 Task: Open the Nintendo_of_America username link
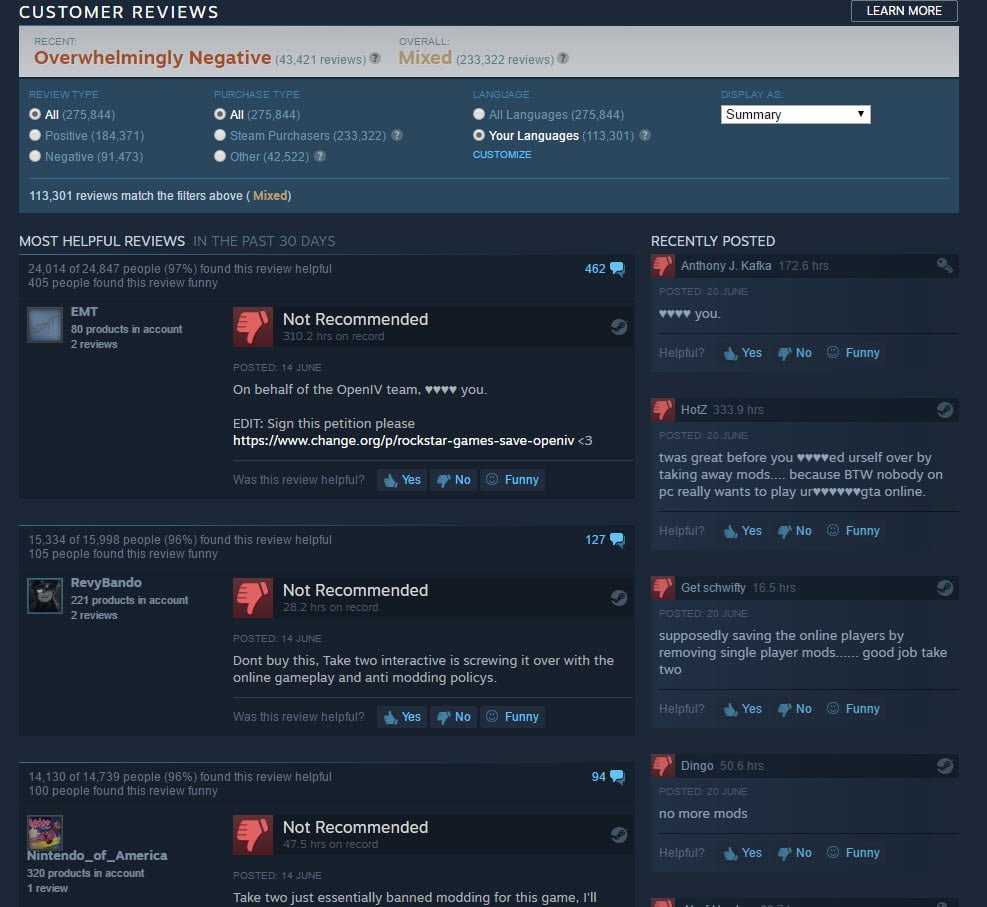tap(97, 856)
